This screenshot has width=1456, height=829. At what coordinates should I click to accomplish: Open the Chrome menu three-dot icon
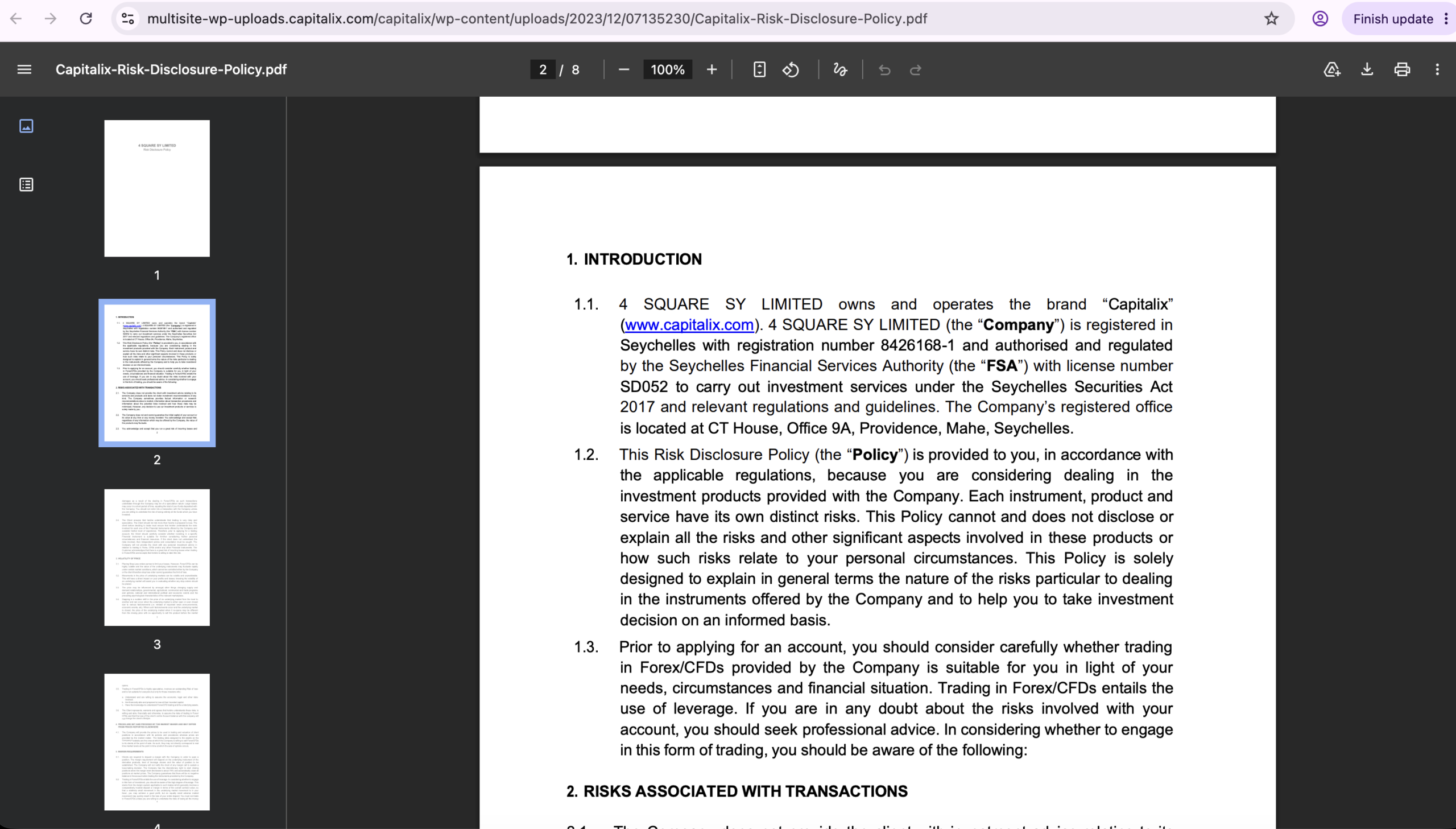pos(1446,19)
